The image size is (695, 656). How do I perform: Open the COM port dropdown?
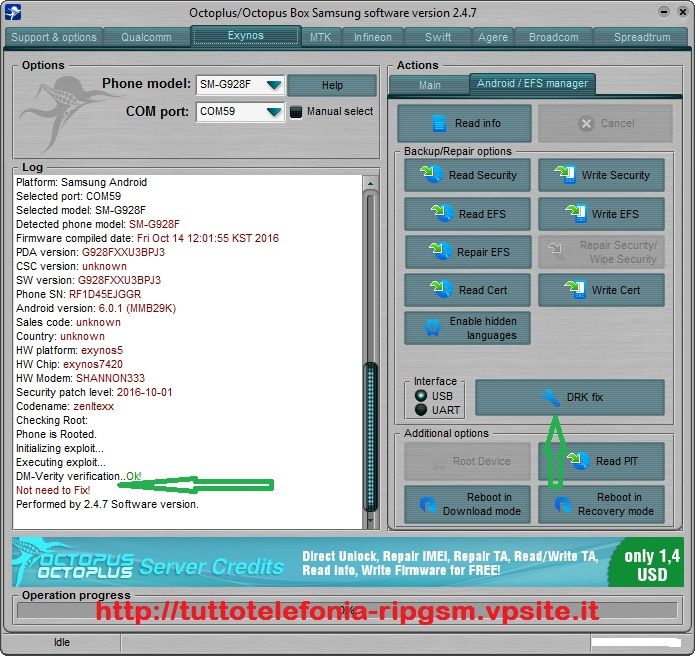point(274,111)
